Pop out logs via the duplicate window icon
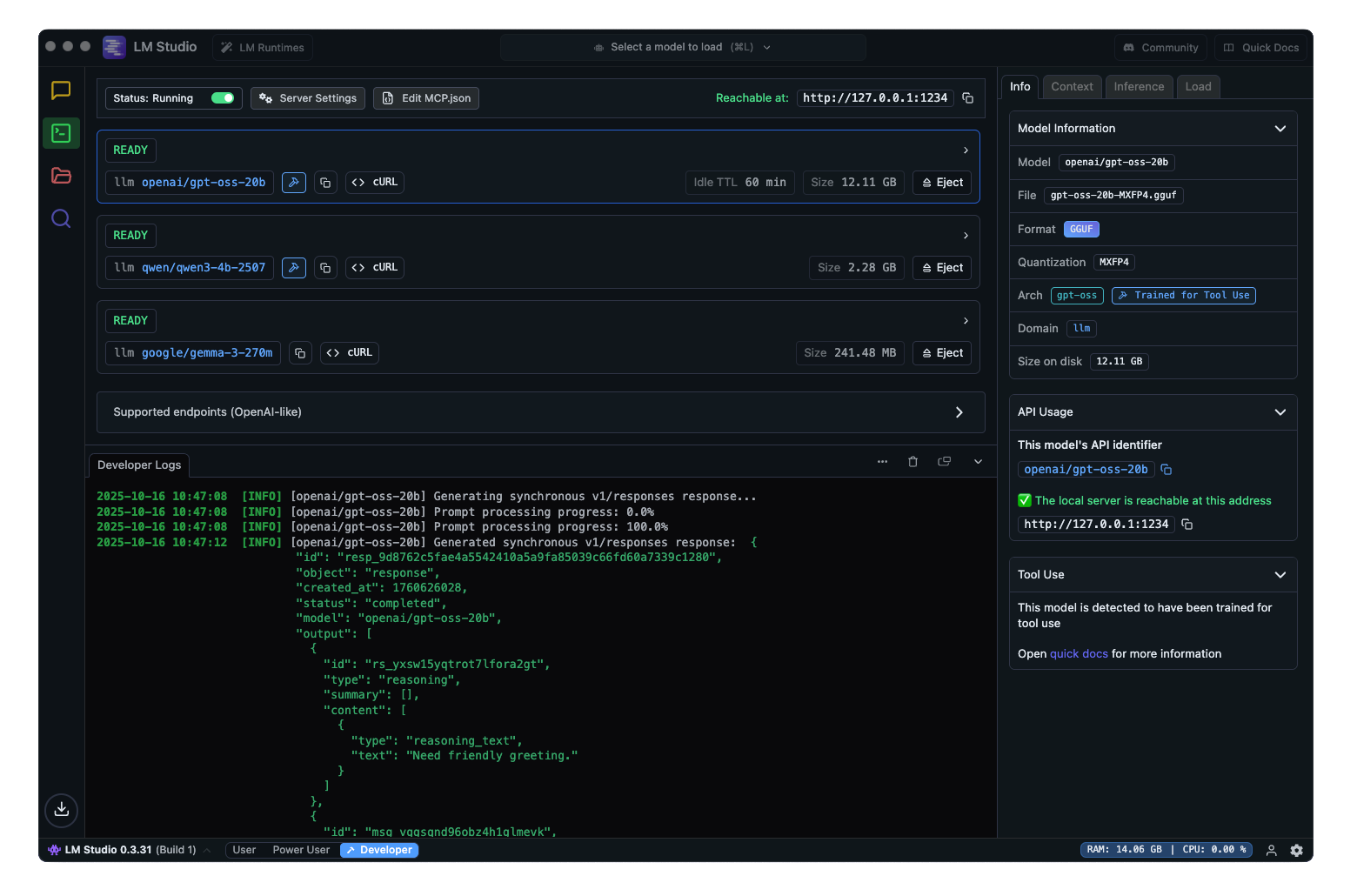This screenshot has width=1357, height=896. [944, 461]
